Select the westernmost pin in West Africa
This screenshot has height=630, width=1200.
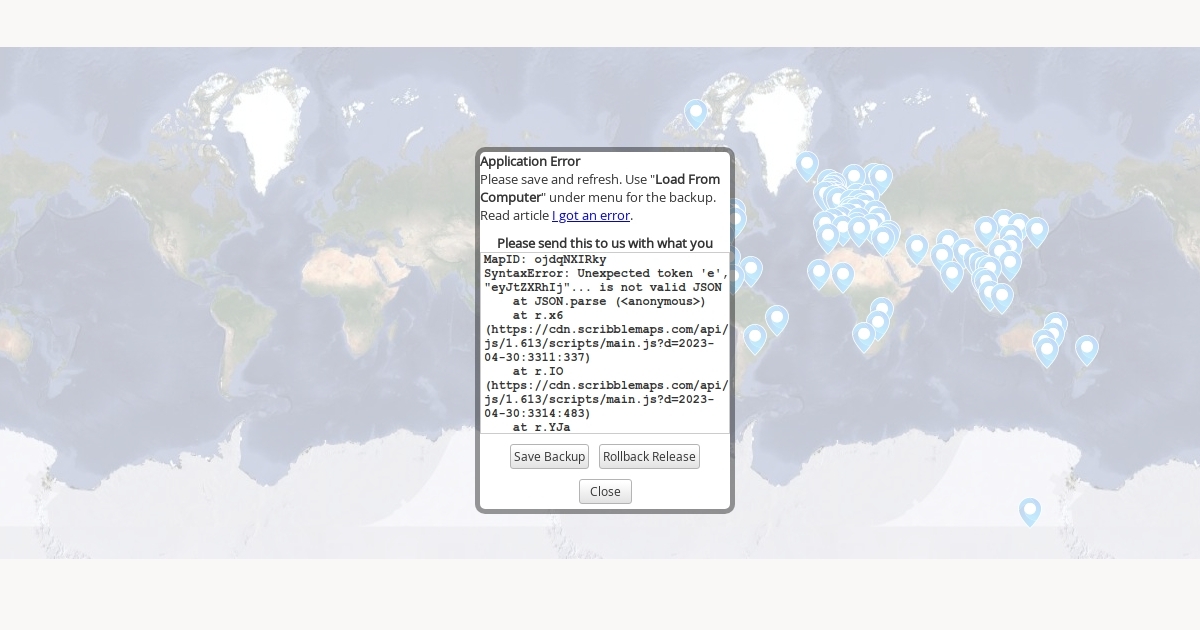click(x=819, y=273)
